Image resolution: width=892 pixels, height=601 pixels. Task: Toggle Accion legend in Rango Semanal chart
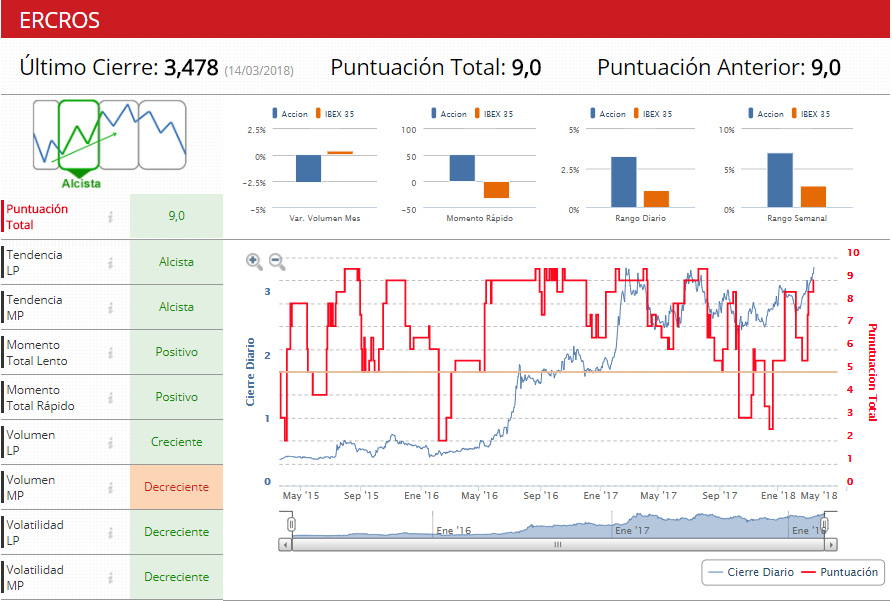click(766, 114)
